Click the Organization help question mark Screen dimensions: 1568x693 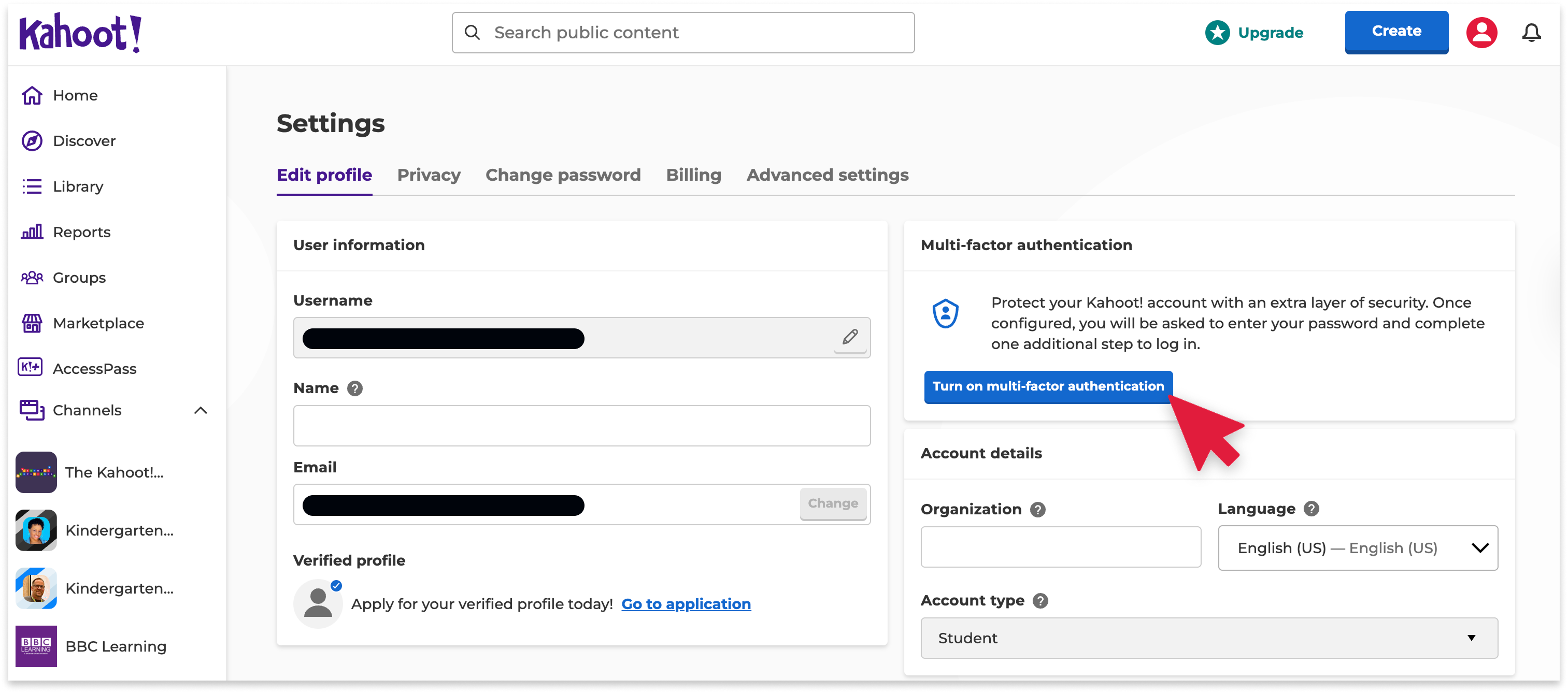pos(1037,510)
